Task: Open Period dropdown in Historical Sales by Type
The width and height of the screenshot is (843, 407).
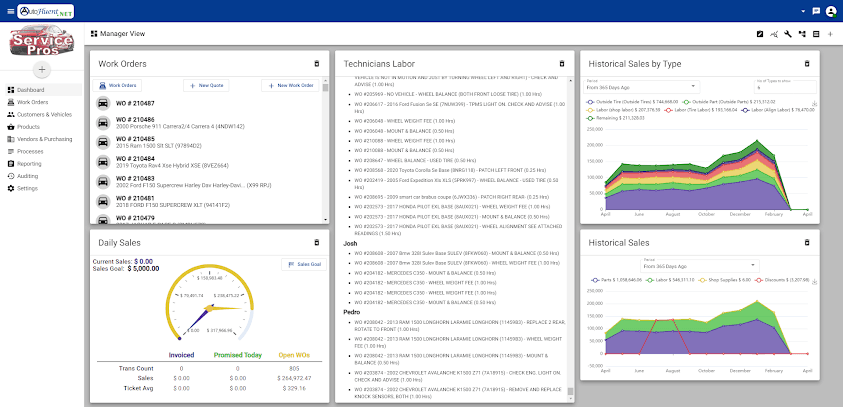Action: coord(641,86)
